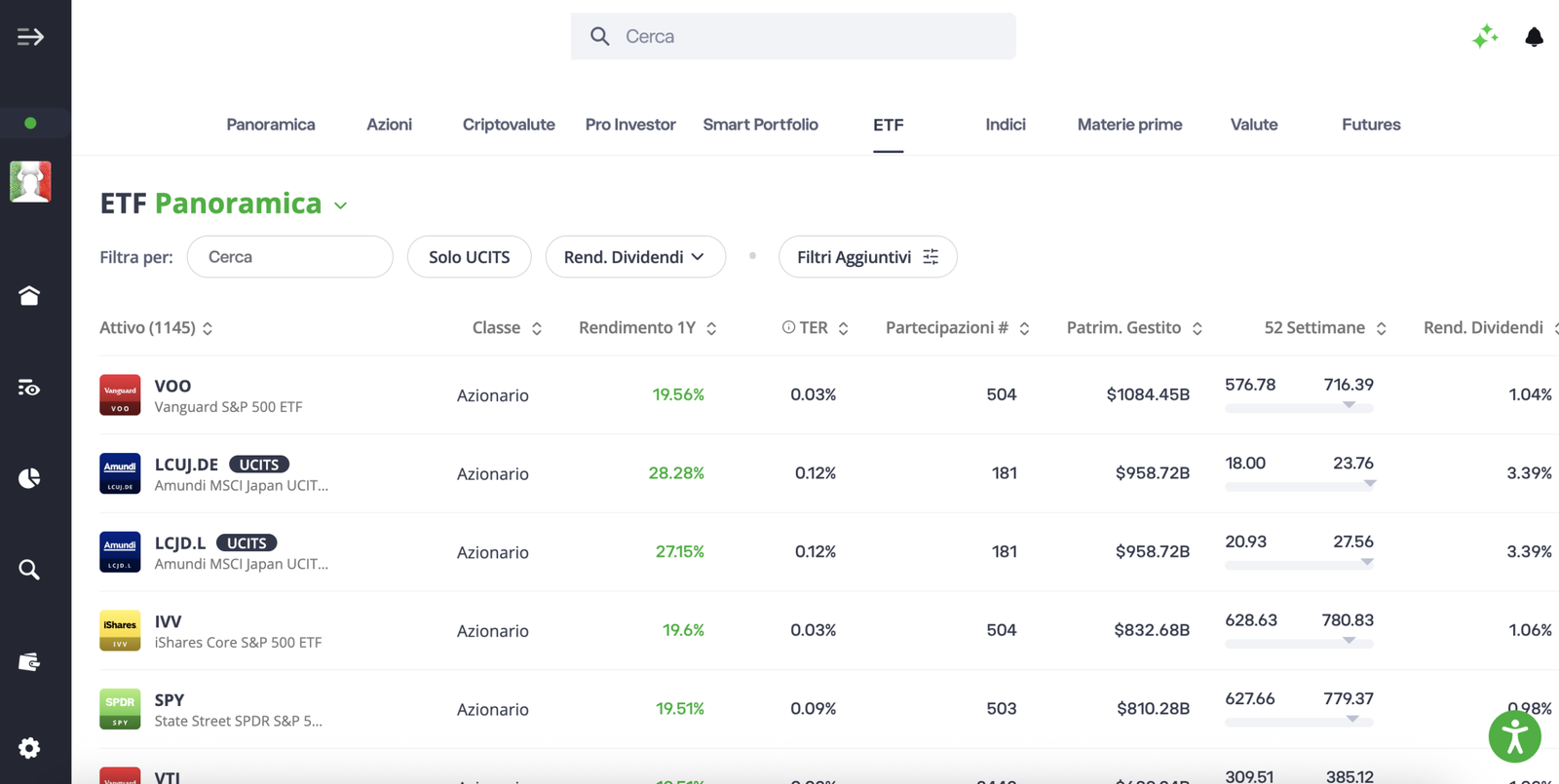Viewport: 1559px width, 784px height.
Task: Open the user profile avatar
Action: [x=30, y=182]
